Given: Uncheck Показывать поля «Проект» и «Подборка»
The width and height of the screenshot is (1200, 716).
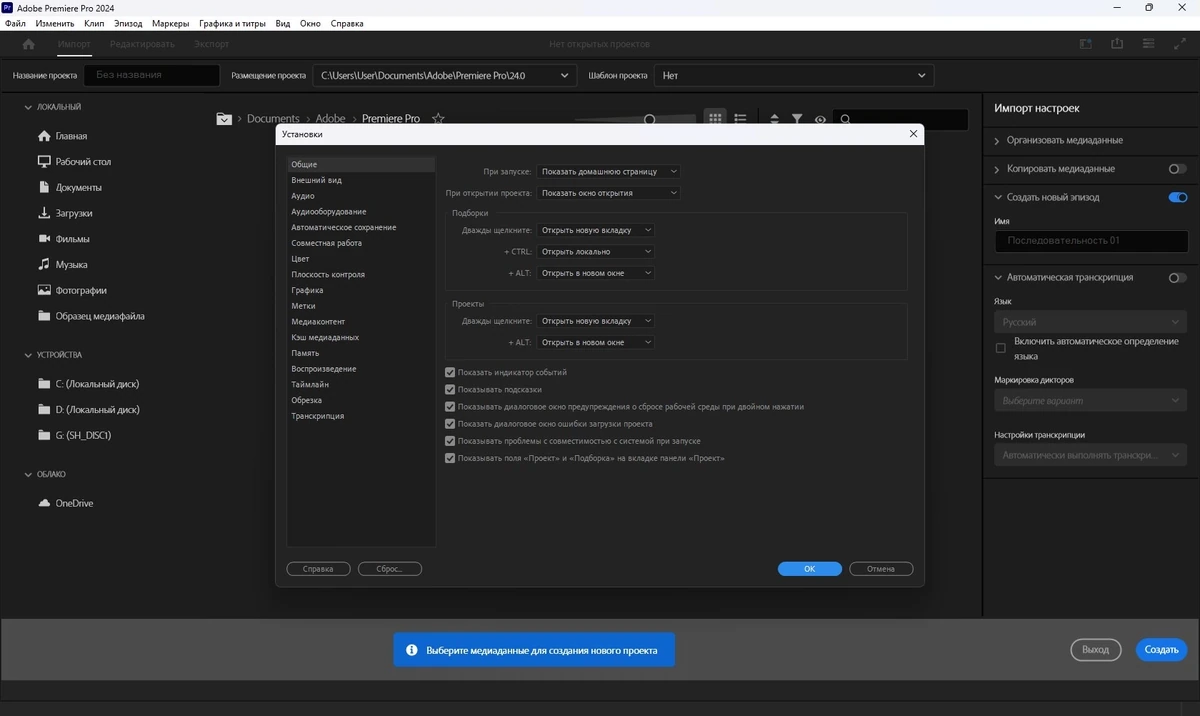Looking at the screenshot, I should point(450,458).
